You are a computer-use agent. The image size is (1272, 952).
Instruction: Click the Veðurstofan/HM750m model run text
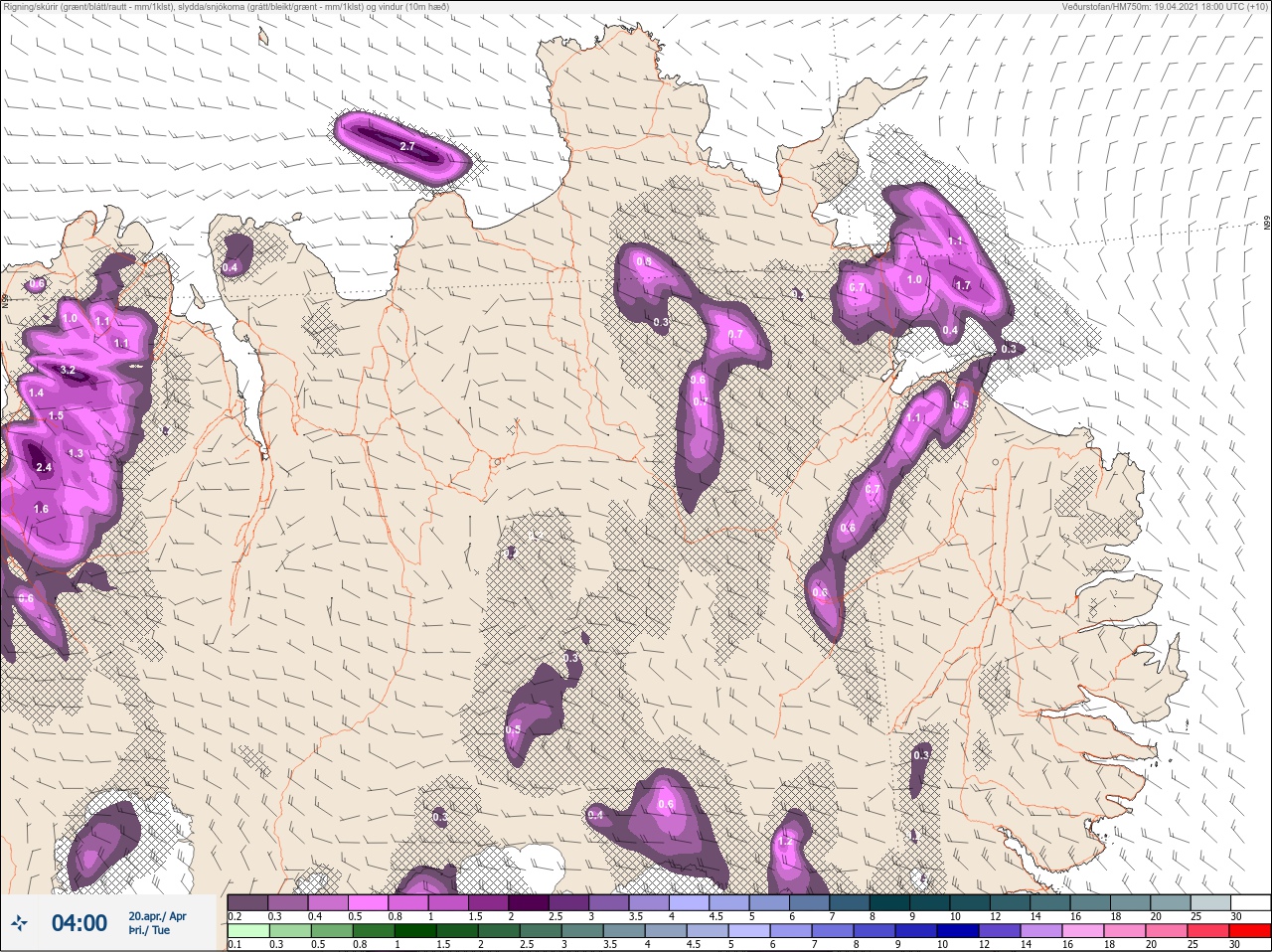point(1165,7)
